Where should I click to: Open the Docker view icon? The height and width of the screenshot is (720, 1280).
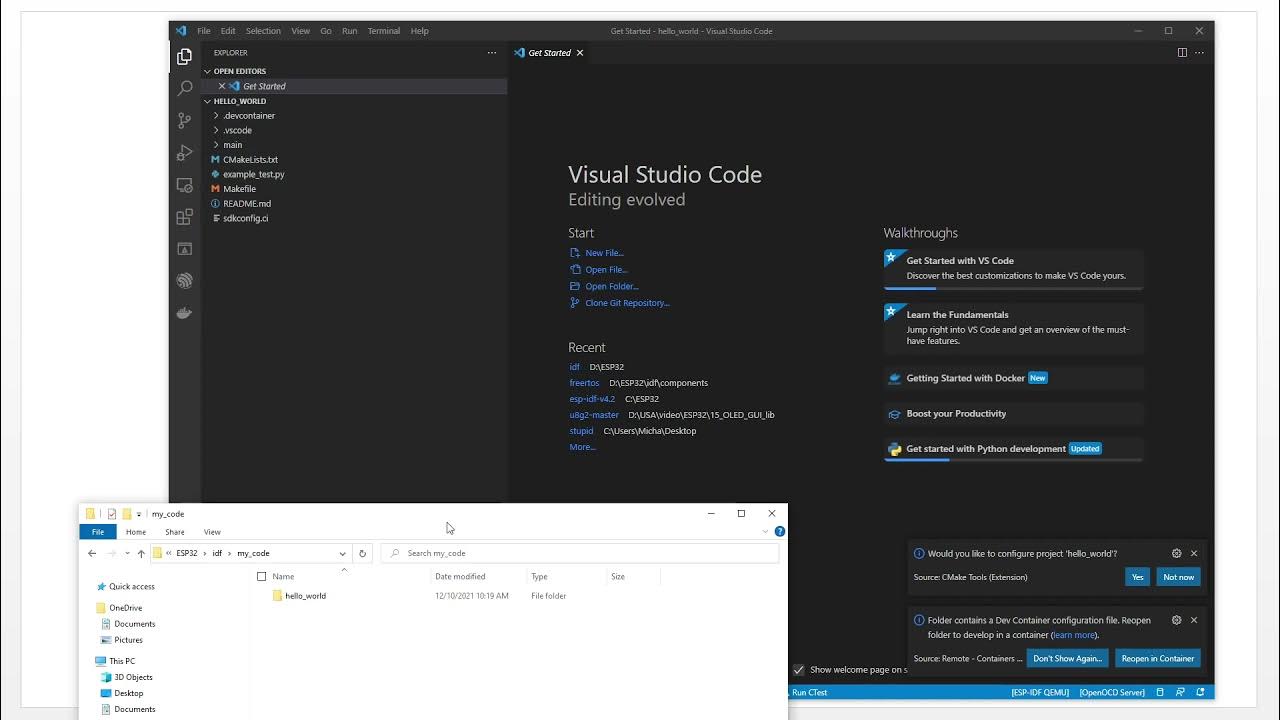click(x=184, y=313)
